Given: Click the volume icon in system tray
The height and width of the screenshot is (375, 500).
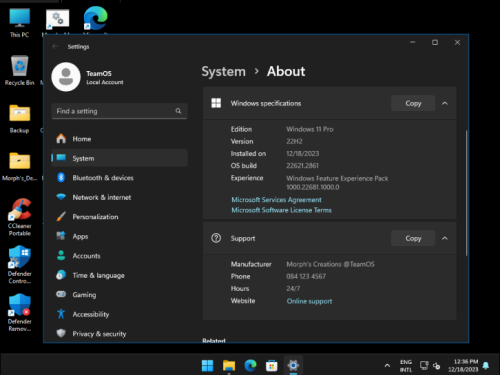Looking at the screenshot, I should point(437,366).
